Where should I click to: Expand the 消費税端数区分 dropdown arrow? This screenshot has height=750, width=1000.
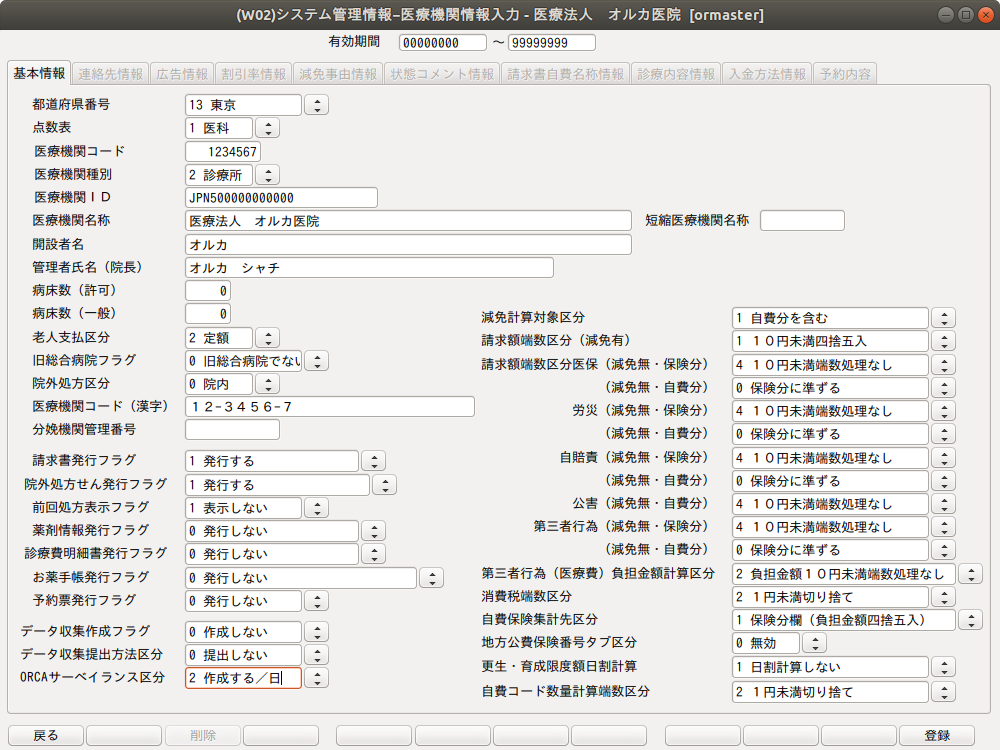click(944, 597)
